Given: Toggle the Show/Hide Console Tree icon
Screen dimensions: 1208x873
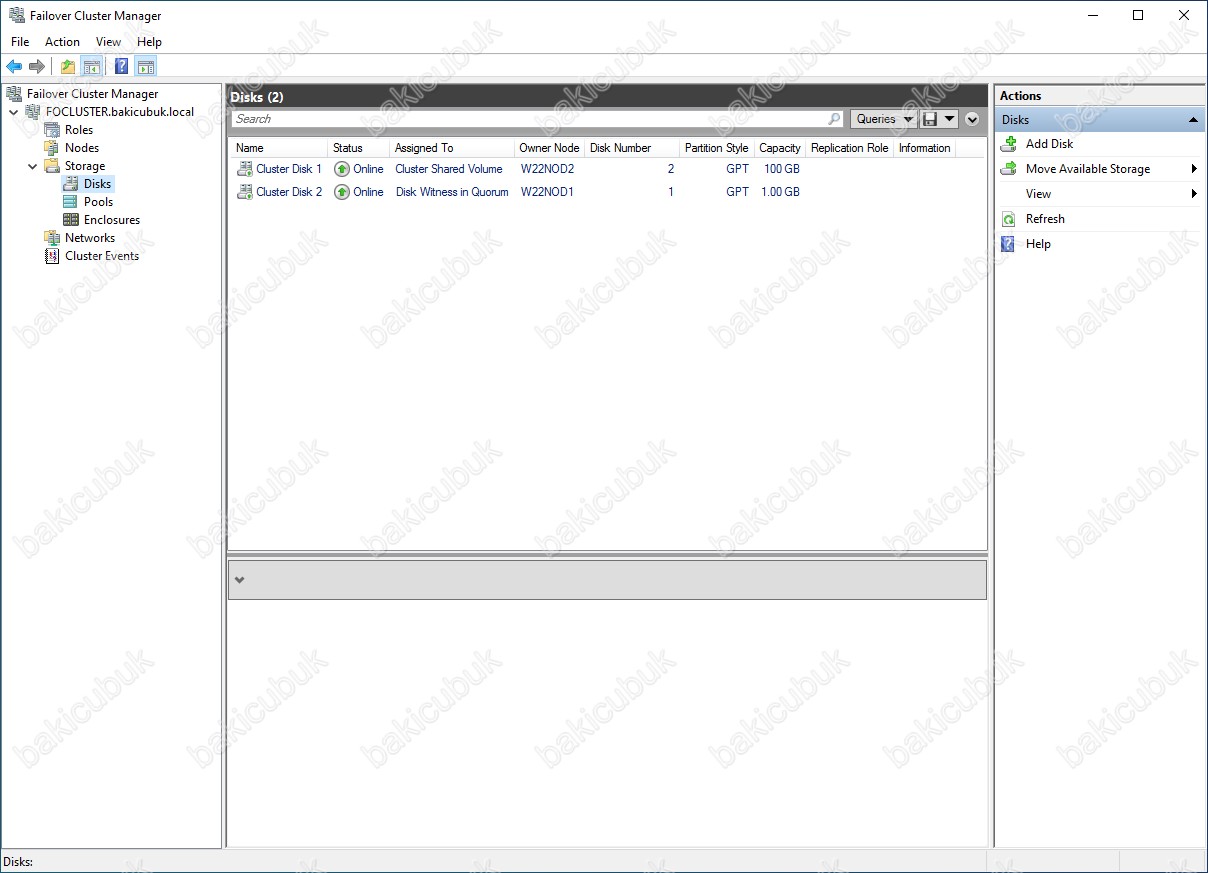Looking at the screenshot, I should (x=91, y=67).
